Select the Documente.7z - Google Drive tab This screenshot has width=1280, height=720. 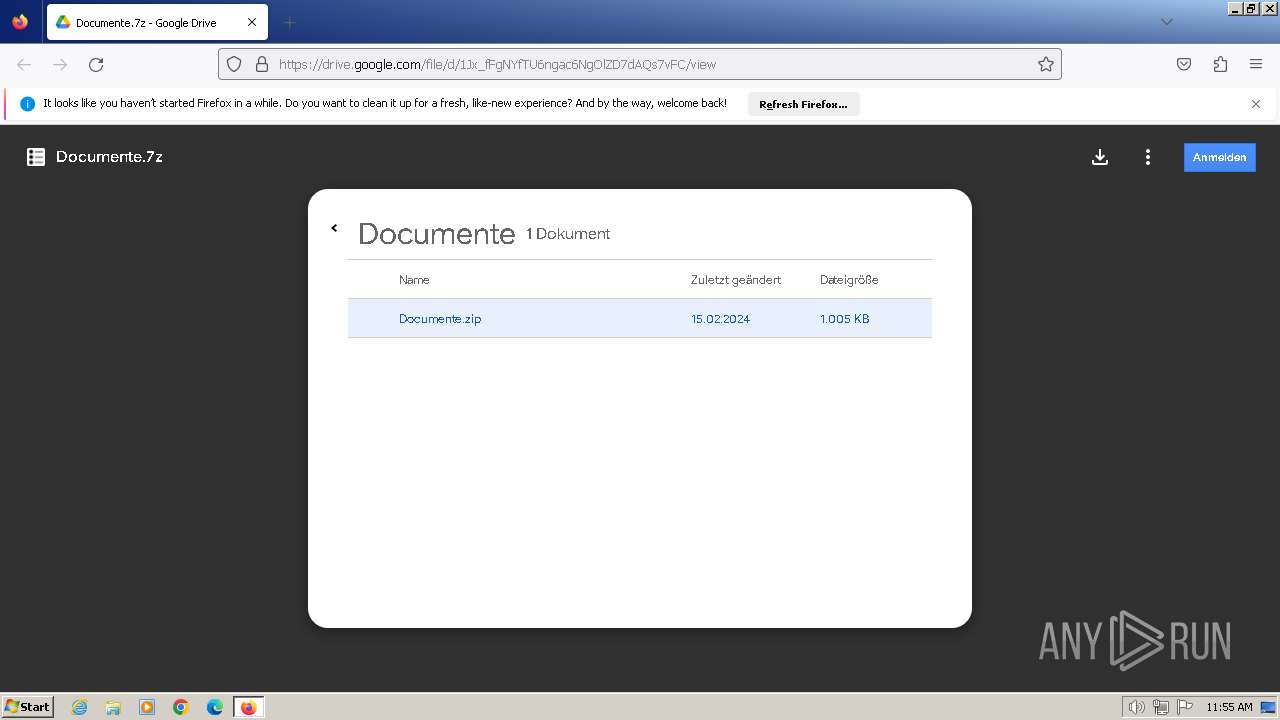[157, 22]
